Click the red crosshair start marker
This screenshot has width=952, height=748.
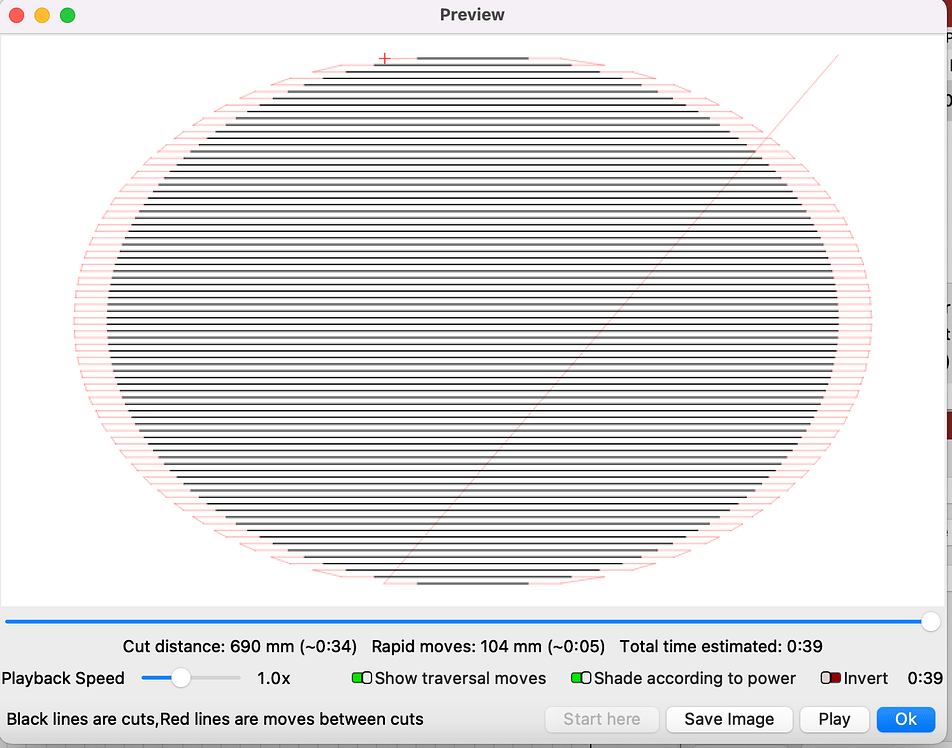tap(384, 58)
